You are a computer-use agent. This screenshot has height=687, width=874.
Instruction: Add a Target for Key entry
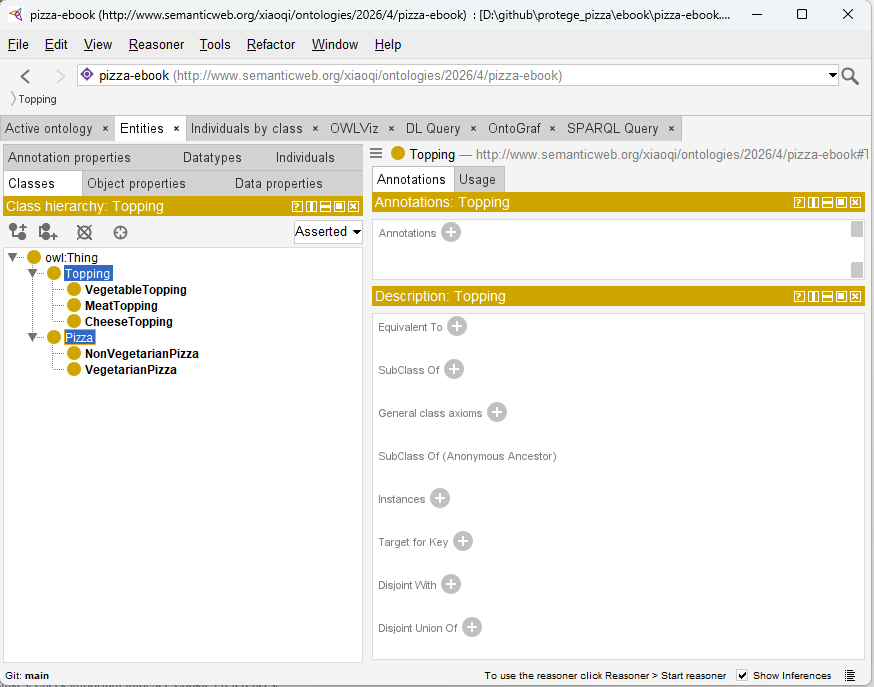tap(463, 541)
